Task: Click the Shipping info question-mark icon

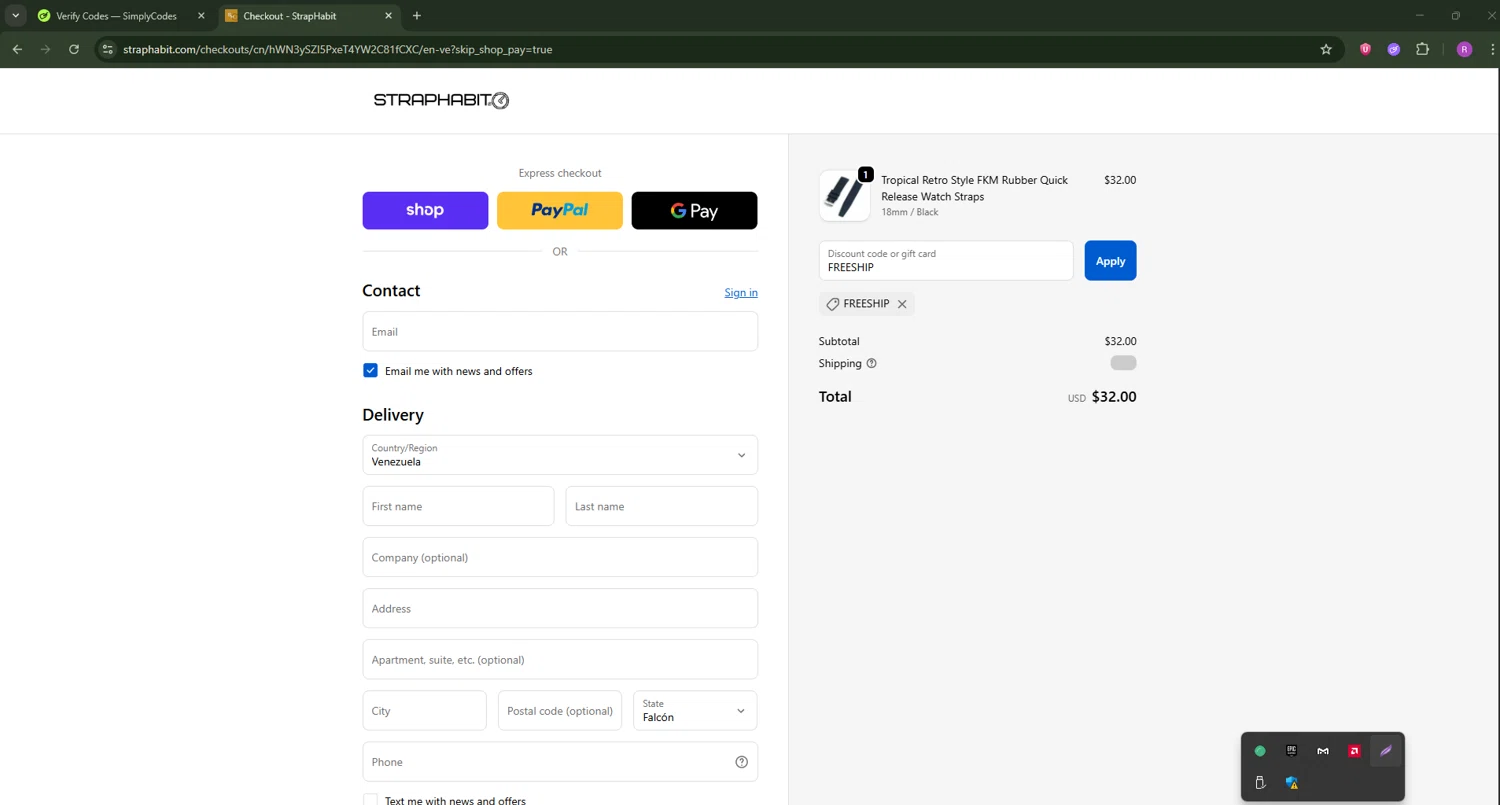Action: [871, 364]
